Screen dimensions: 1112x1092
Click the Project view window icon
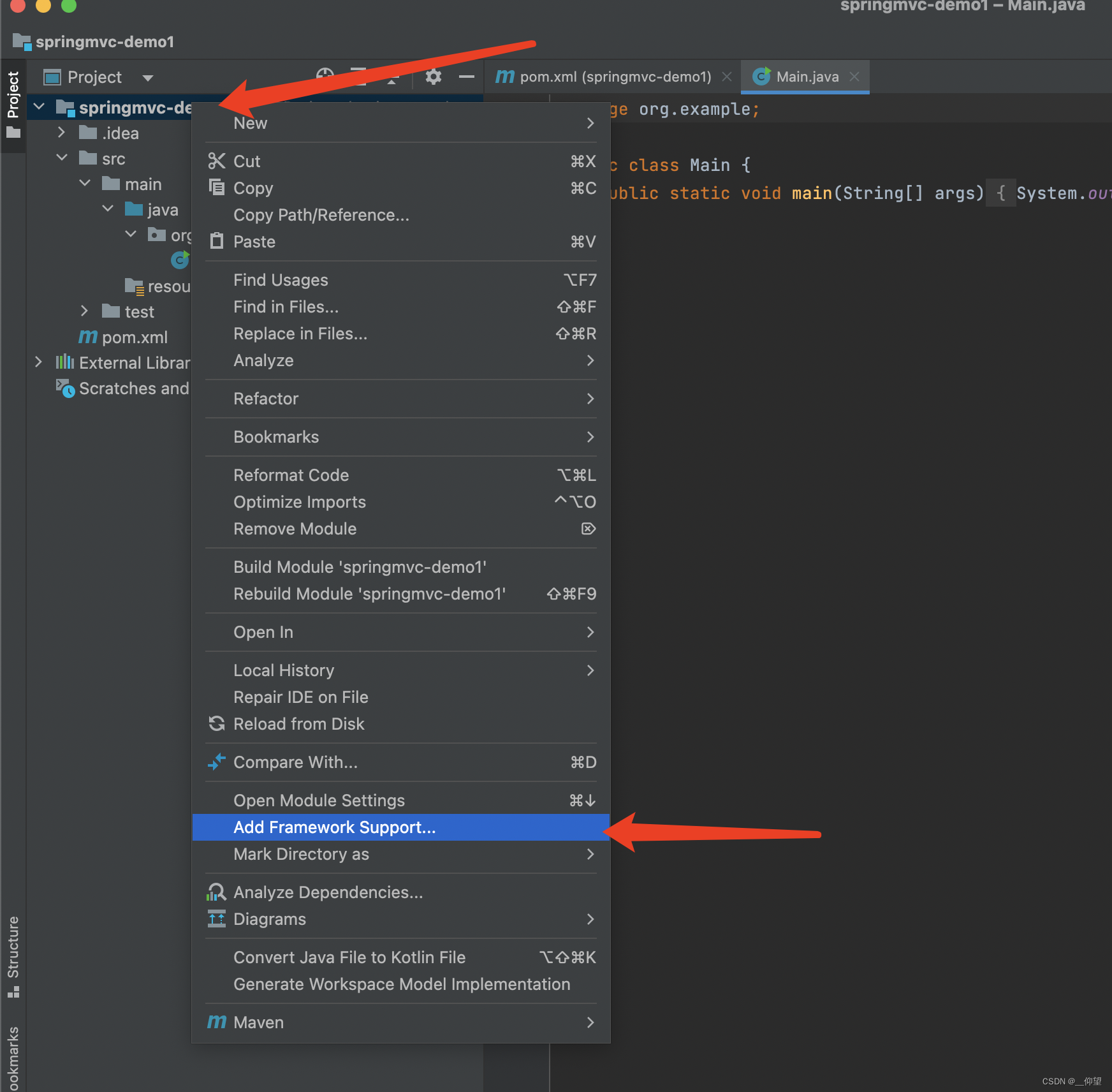52,77
